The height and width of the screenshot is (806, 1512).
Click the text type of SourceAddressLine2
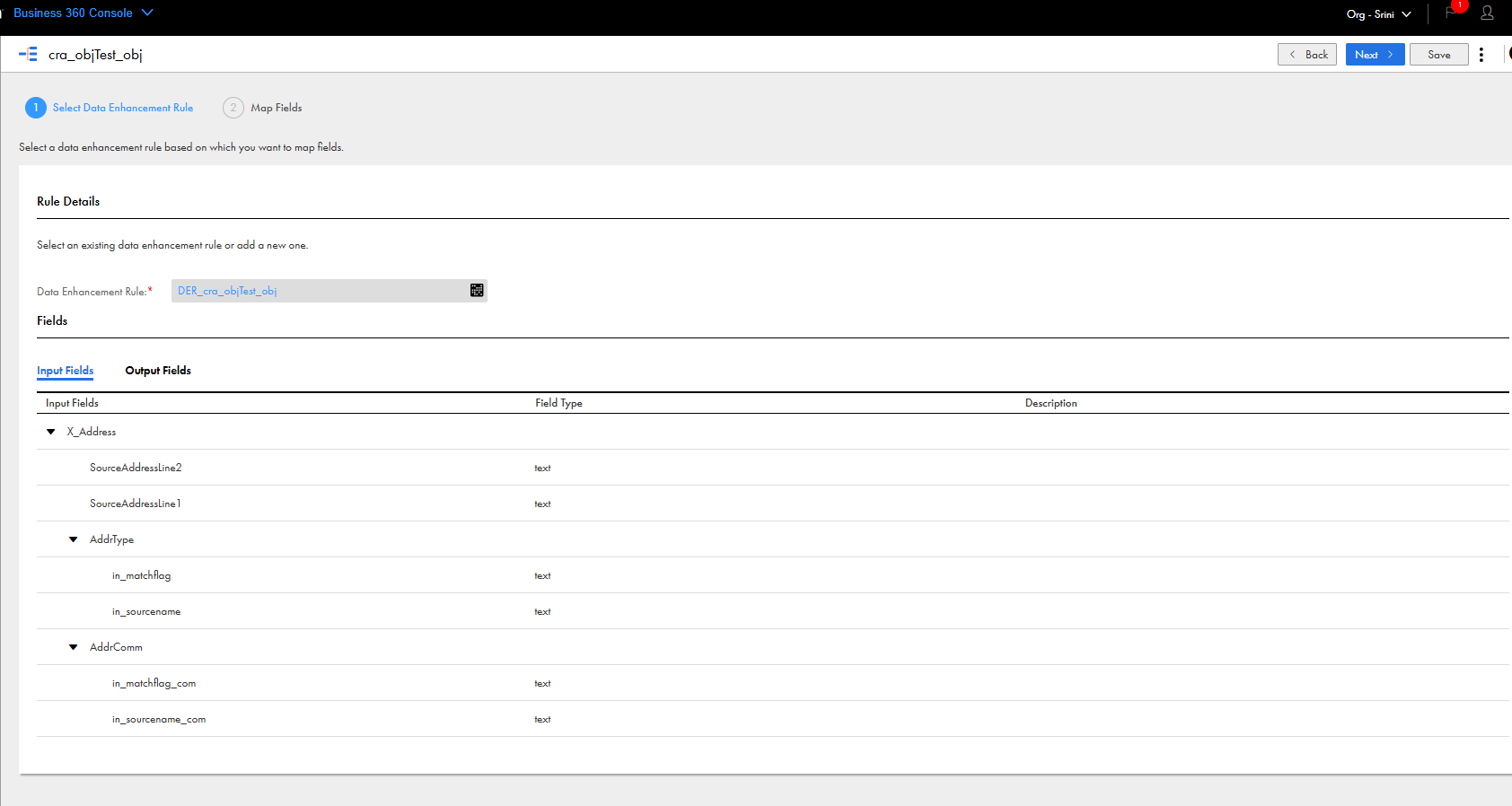(x=542, y=468)
